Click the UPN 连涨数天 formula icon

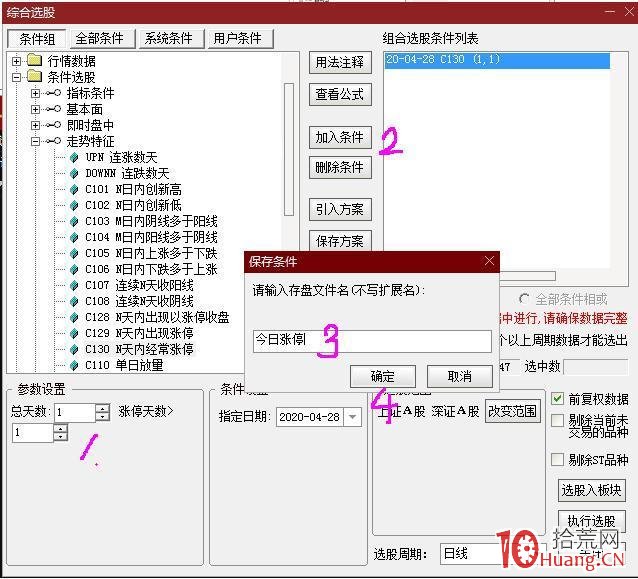pyautogui.click(x=74, y=157)
